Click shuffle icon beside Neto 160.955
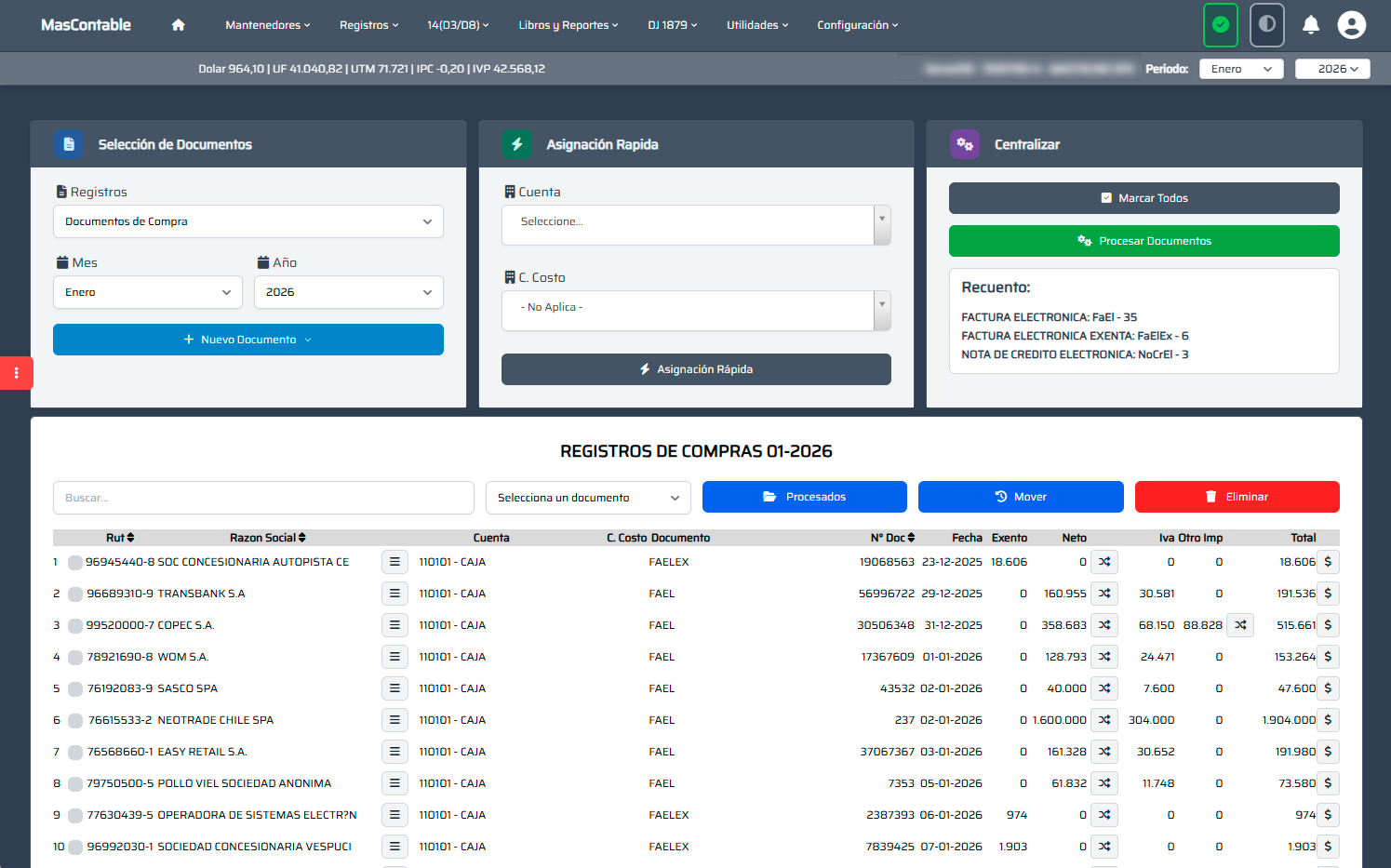 1104,594
